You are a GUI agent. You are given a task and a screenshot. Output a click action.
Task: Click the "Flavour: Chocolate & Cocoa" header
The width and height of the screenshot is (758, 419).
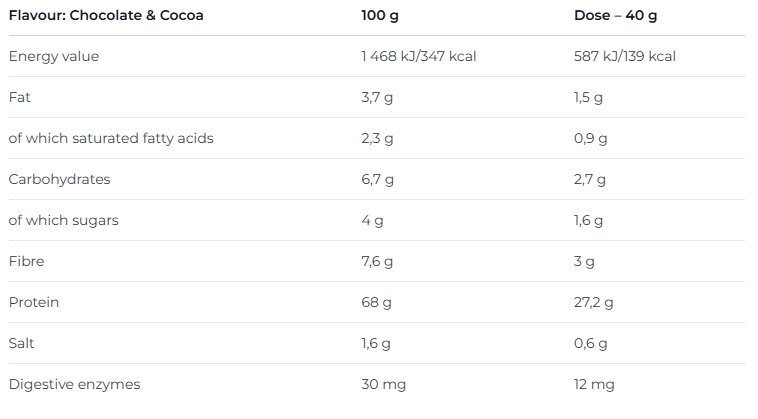click(106, 15)
